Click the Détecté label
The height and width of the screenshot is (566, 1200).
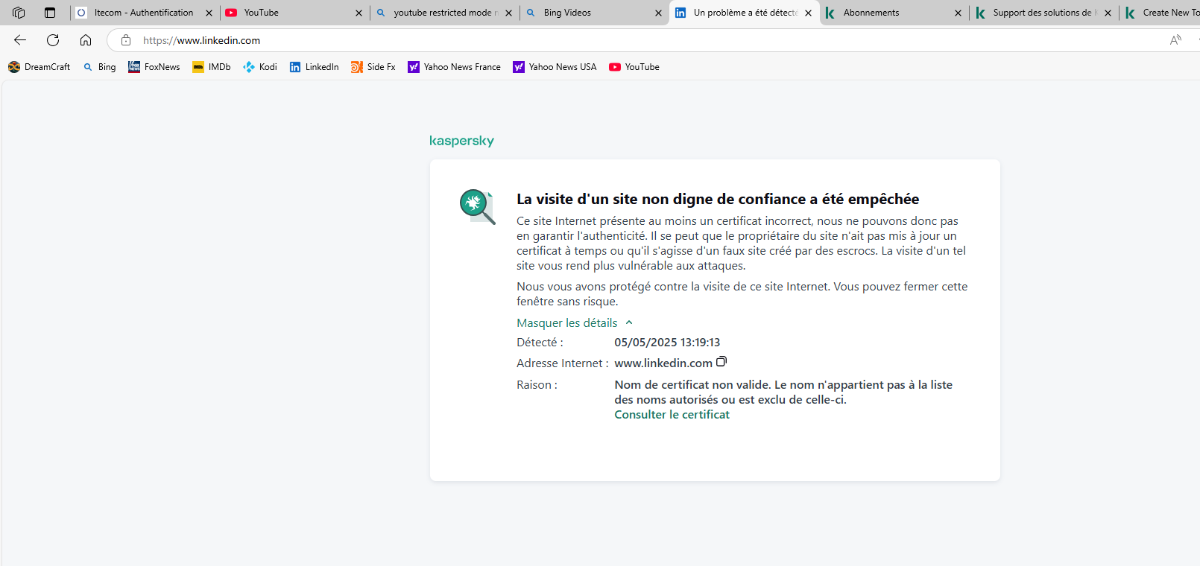coord(540,342)
